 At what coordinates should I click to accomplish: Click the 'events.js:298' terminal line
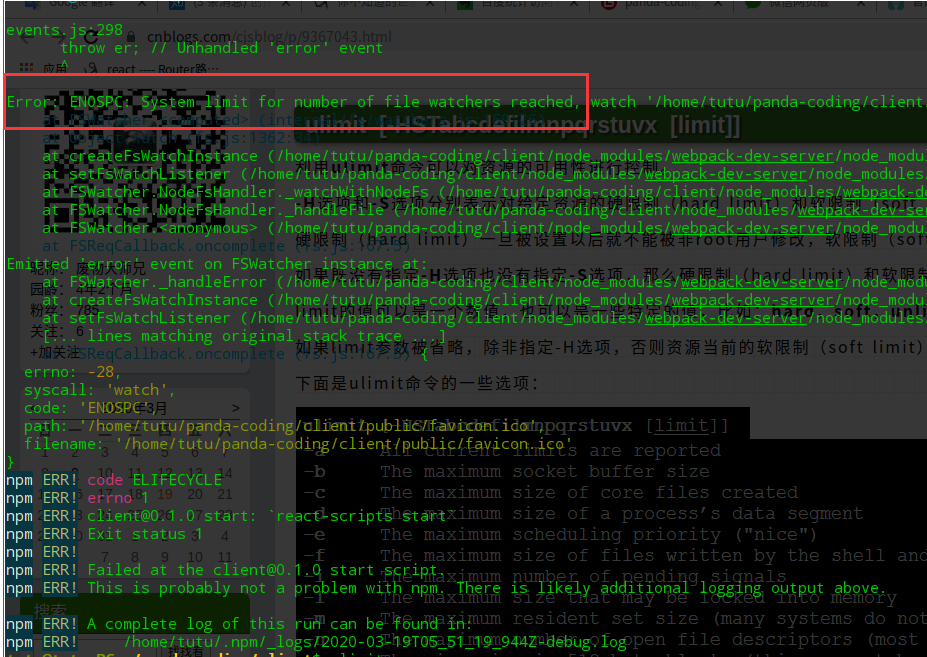[64, 30]
